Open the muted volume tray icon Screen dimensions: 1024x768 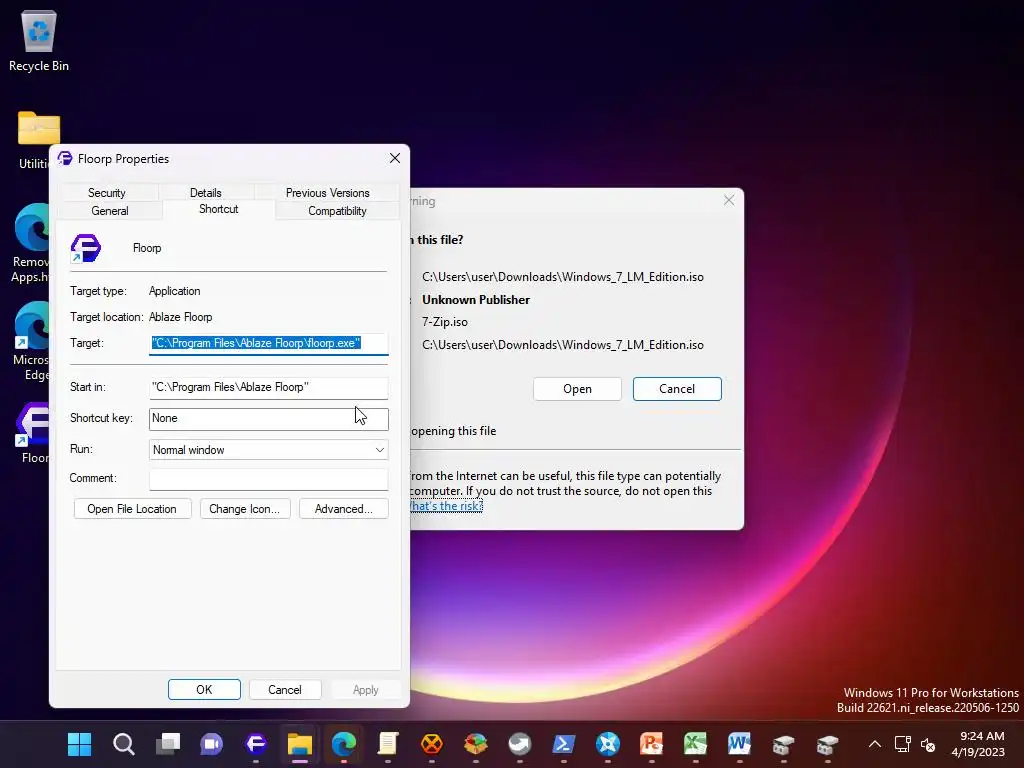pyautogui.click(x=927, y=744)
